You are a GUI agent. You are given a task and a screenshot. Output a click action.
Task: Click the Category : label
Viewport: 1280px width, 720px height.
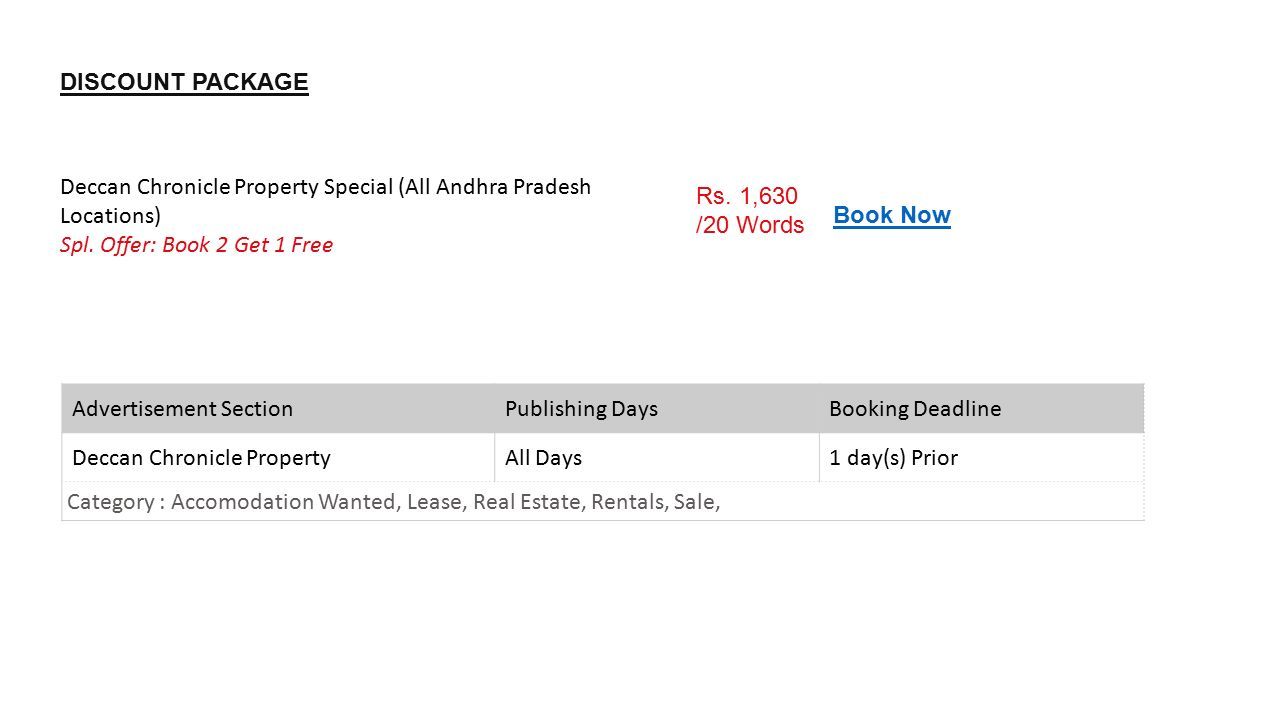pyautogui.click(x=116, y=502)
